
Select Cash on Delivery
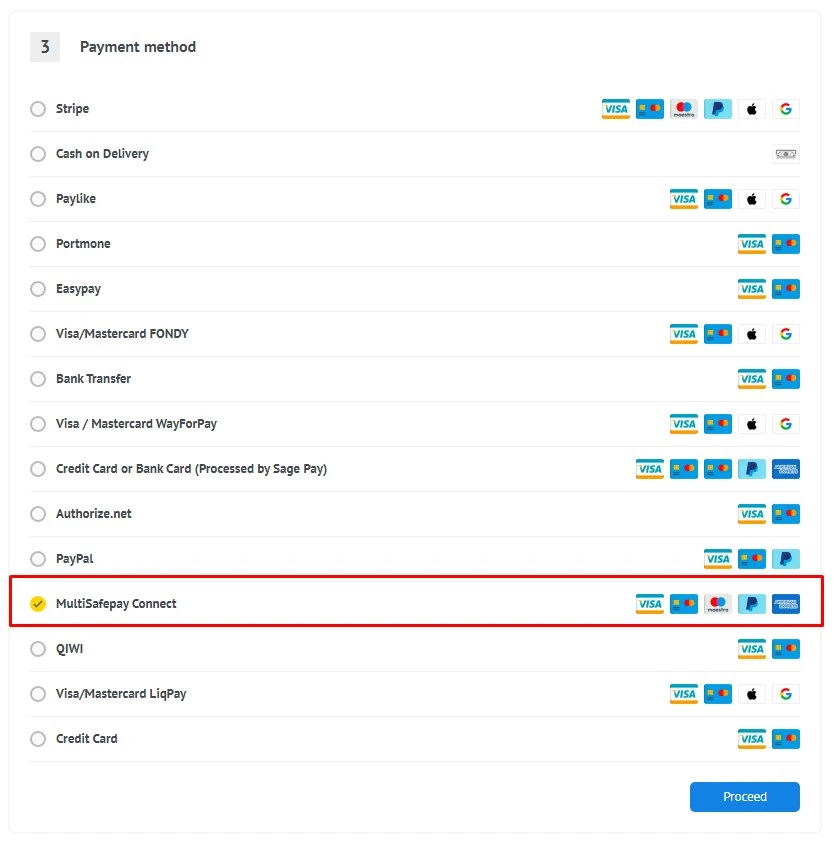pyautogui.click(x=37, y=153)
